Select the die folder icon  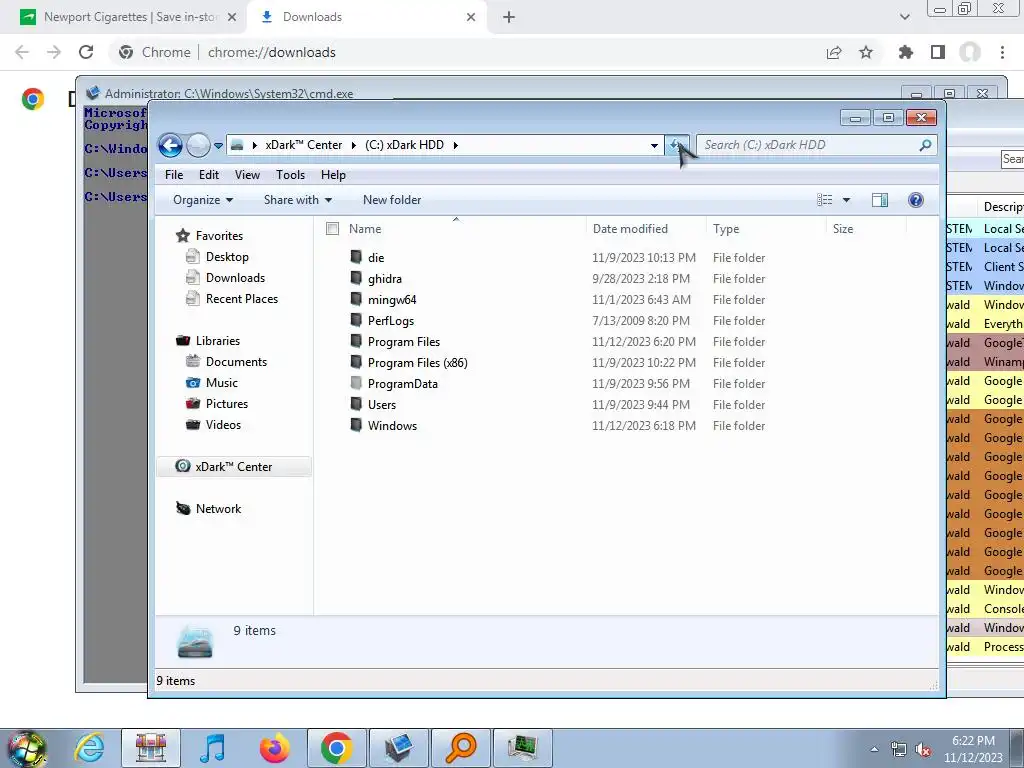point(356,257)
